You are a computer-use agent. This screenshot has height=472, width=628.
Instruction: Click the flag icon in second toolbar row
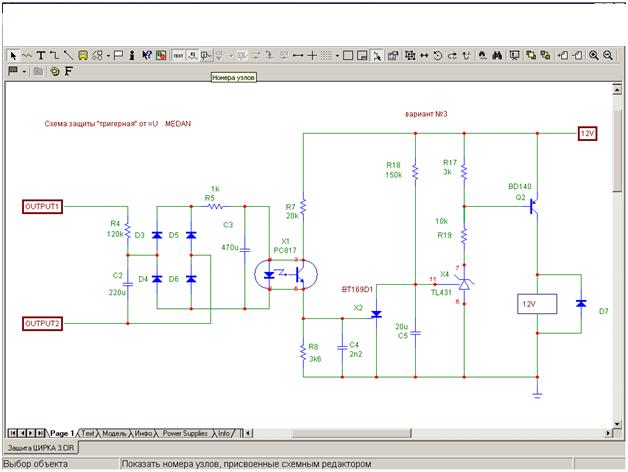click(13, 71)
